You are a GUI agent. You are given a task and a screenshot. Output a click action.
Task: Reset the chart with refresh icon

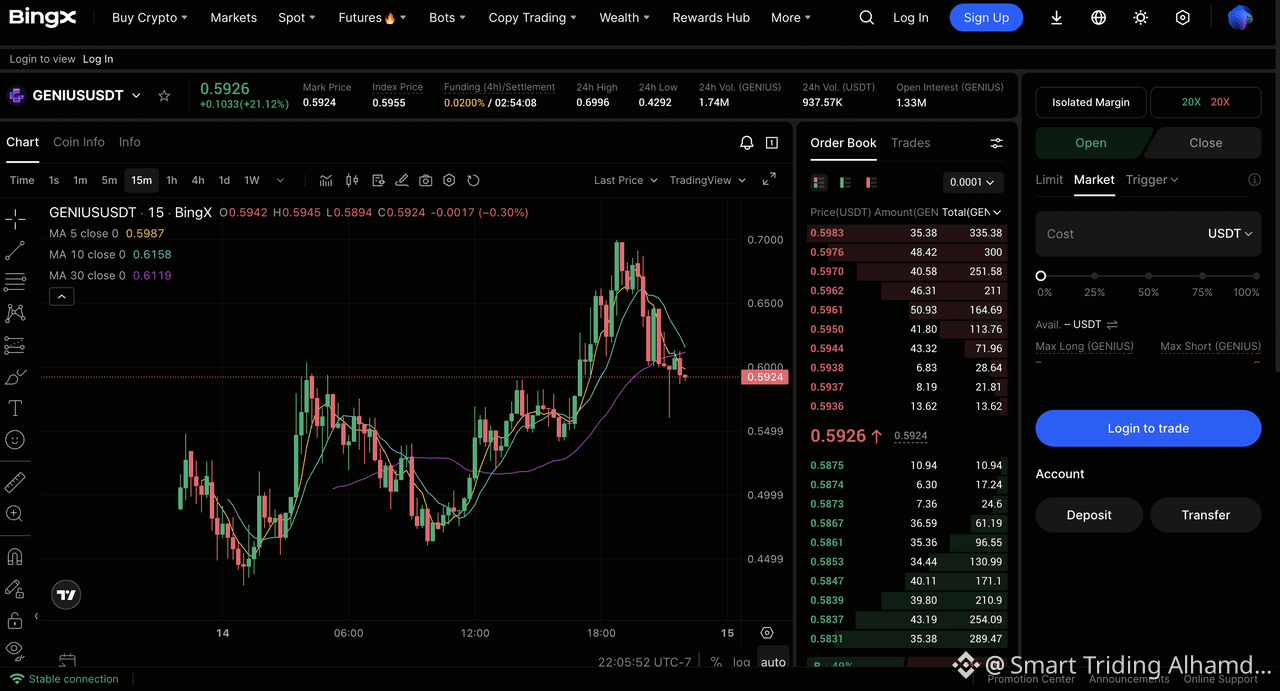coord(474,180)
